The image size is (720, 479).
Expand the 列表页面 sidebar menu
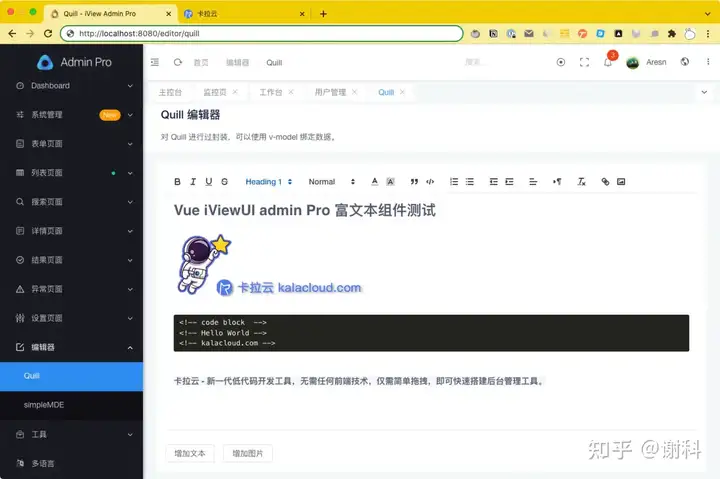(71, 173)
